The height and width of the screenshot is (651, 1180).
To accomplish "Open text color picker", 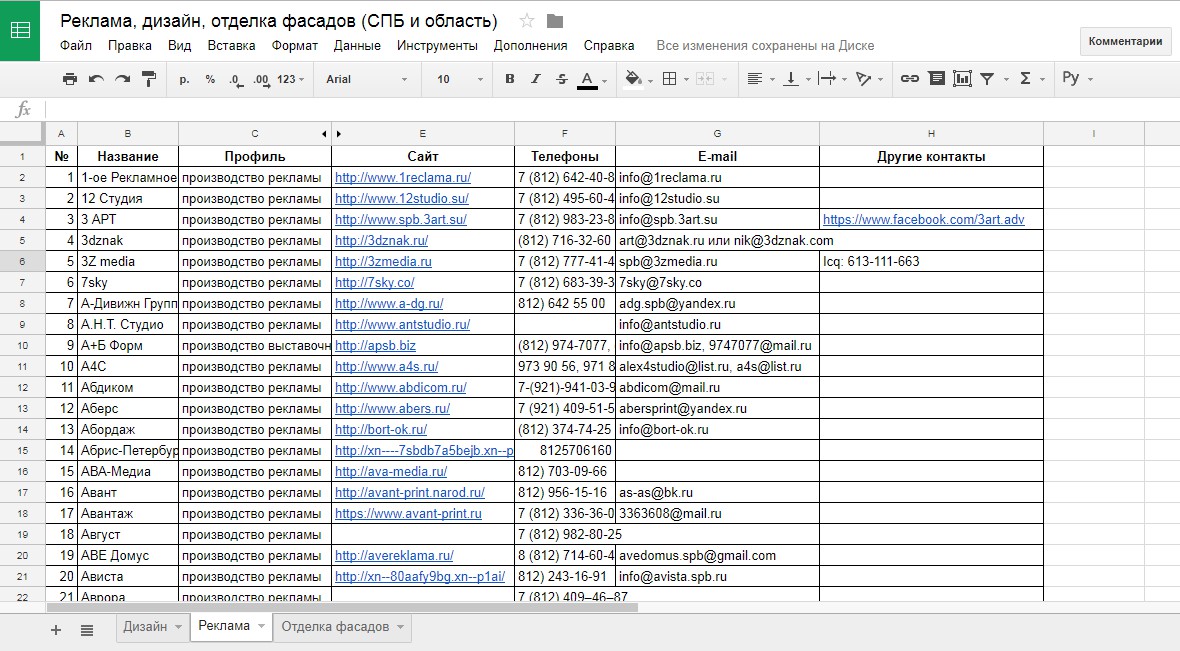I will [x=588, y=80].
